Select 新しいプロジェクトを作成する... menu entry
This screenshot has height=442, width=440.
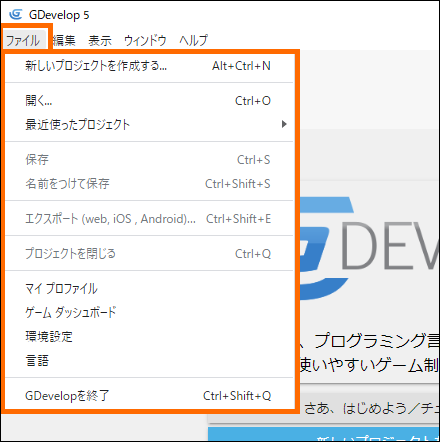click(149, 66)
